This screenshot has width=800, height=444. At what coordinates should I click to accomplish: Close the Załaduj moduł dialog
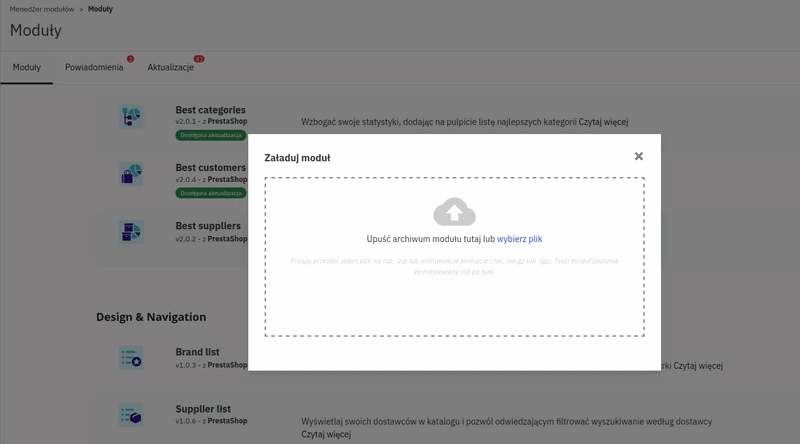pyautogui.click(x=639, y=156)
